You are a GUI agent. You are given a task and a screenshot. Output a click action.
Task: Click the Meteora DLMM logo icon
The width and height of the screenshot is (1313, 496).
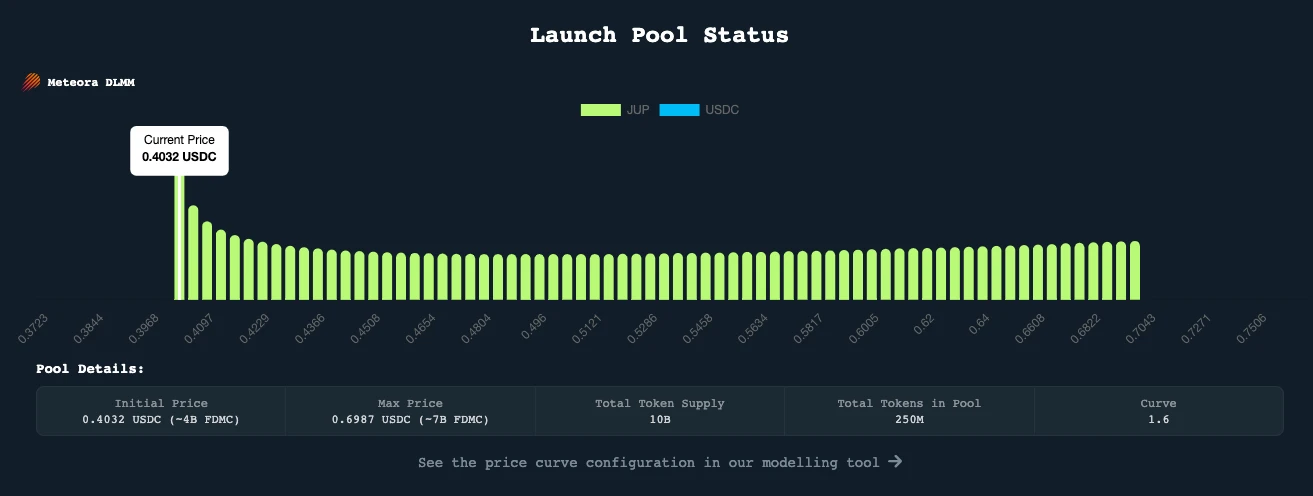pyautogui.click(x=30, y=83)
